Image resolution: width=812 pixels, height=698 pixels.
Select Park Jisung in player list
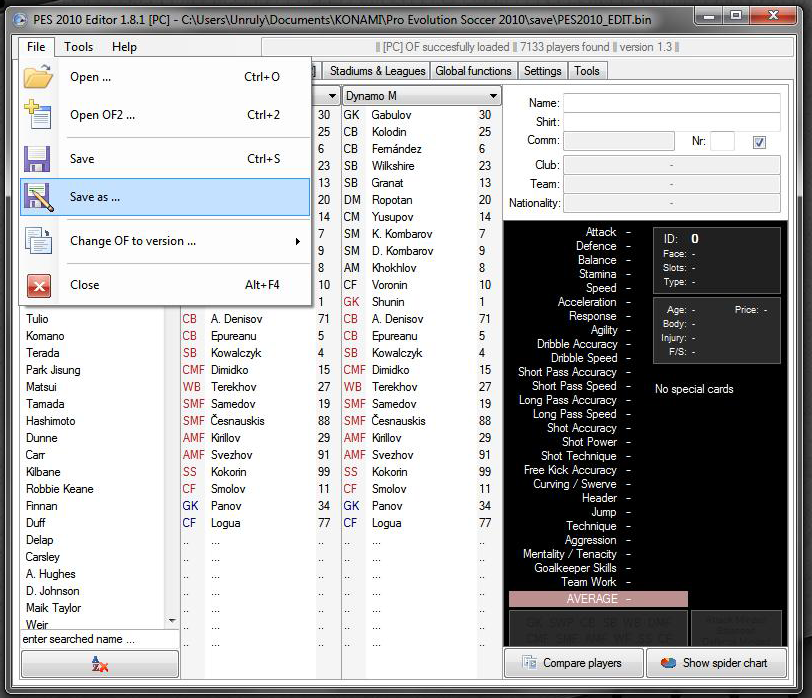[53, 370]
